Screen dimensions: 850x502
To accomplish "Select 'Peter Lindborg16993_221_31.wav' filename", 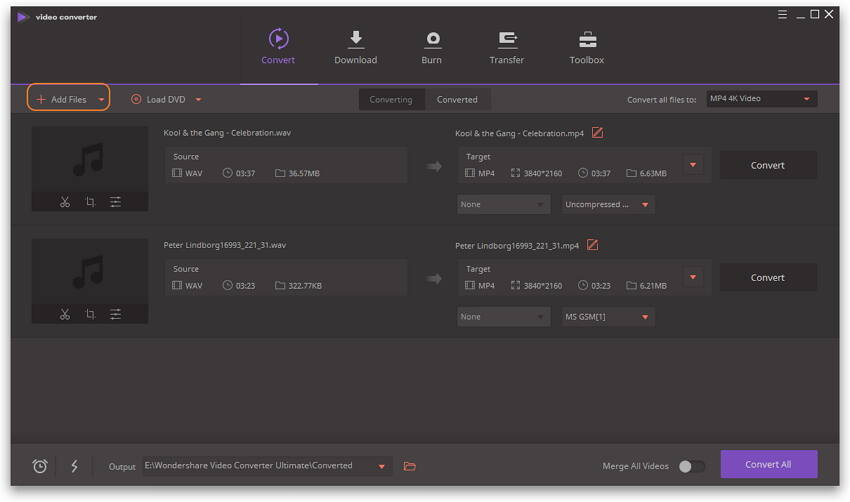I will click(225, 245).
